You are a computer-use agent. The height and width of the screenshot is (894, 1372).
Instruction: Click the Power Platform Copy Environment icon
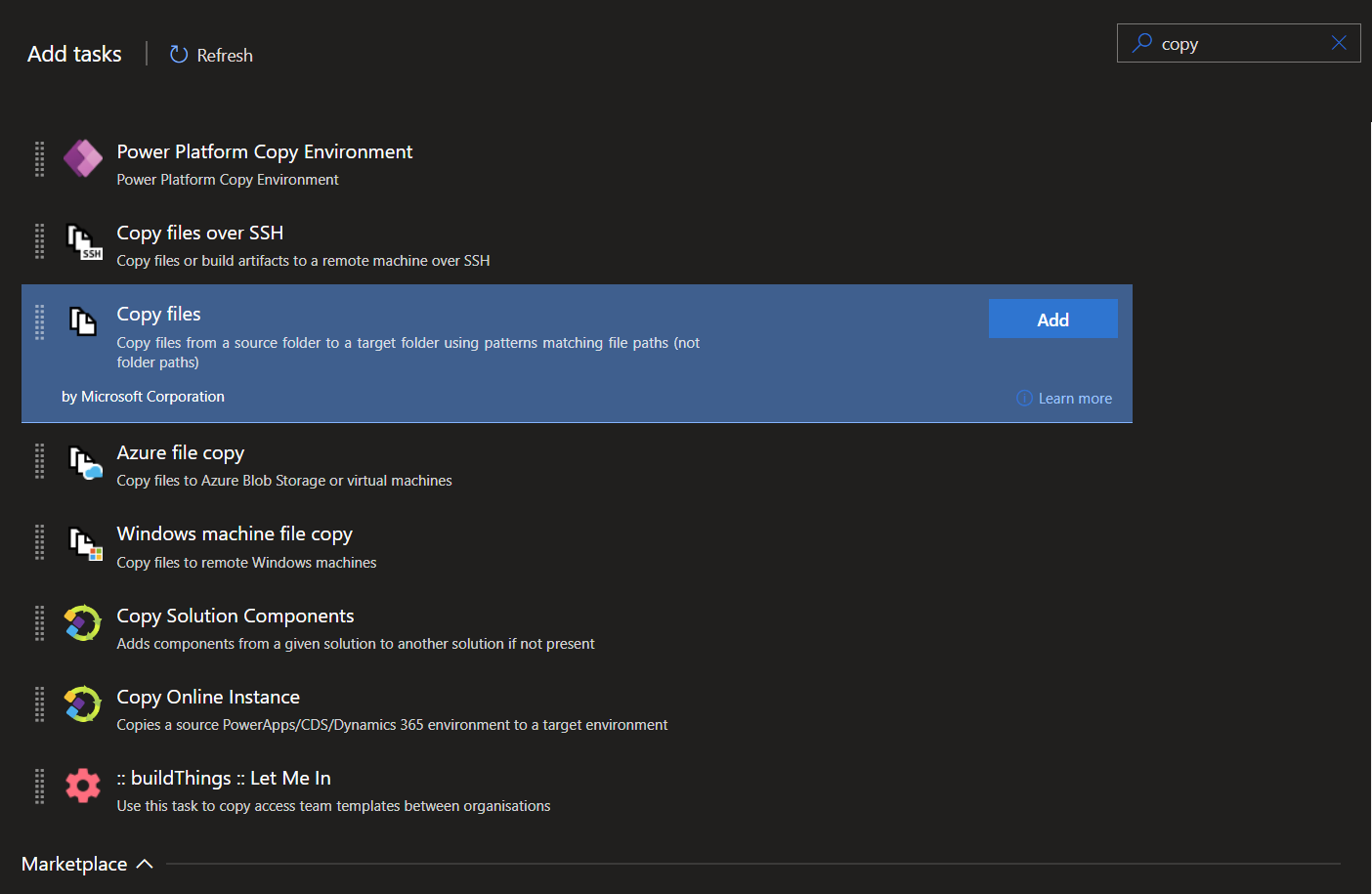(83, 158)
